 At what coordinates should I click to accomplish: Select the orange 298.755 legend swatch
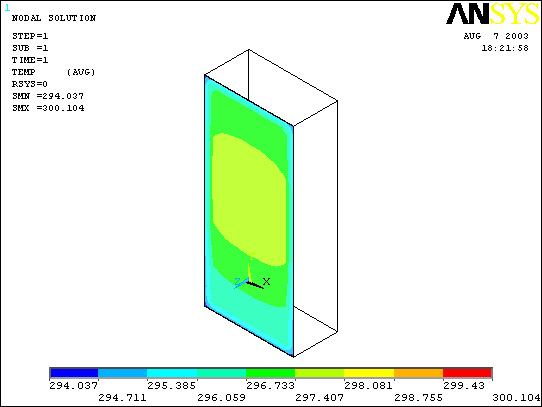pos(418,373)
